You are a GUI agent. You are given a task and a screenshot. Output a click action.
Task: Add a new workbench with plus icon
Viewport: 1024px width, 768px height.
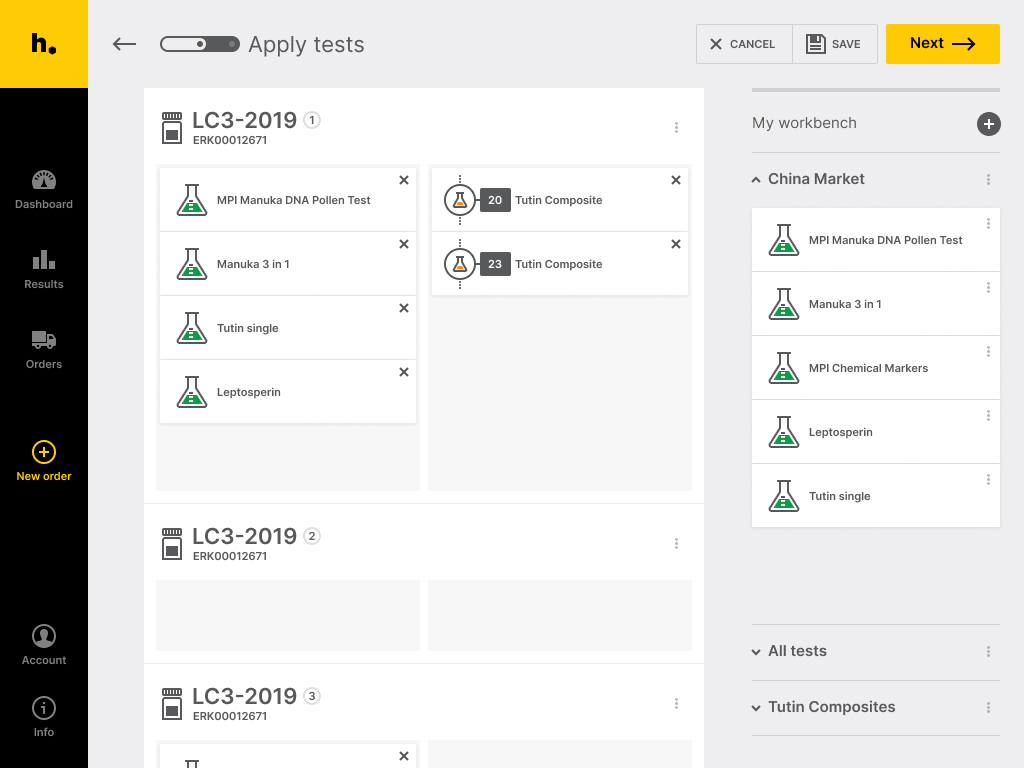click(988, 124)
